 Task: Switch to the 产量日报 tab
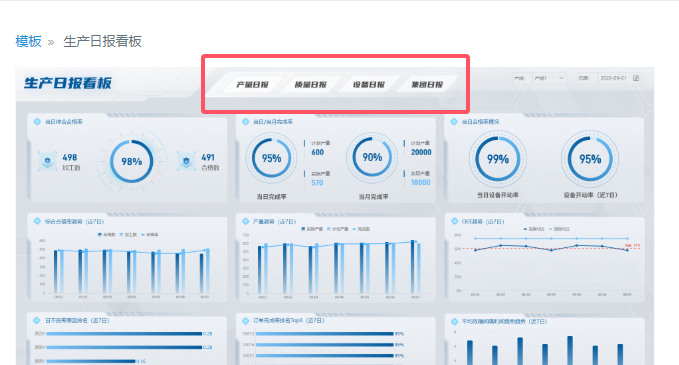coord(252,84)
